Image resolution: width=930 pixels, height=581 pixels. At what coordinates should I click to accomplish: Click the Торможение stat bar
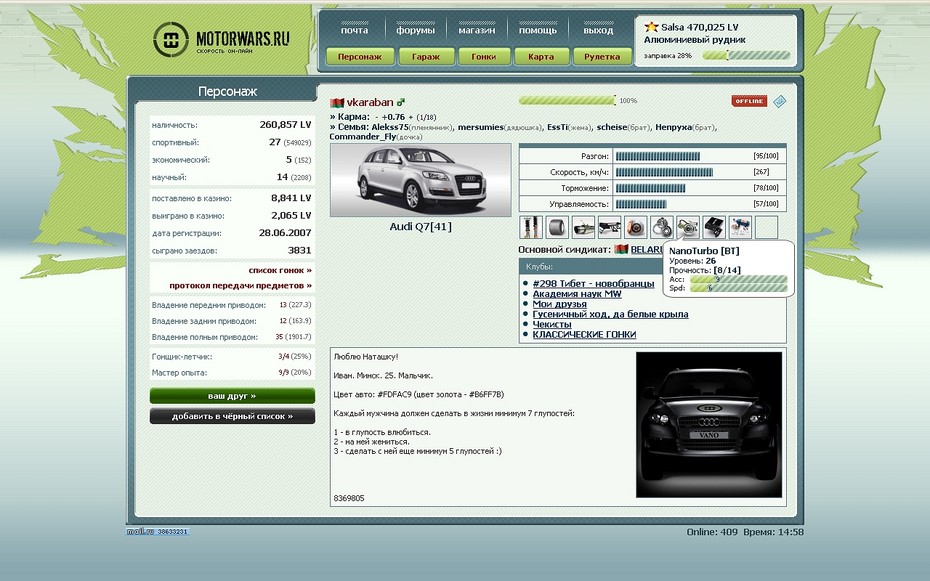(650, 188)
